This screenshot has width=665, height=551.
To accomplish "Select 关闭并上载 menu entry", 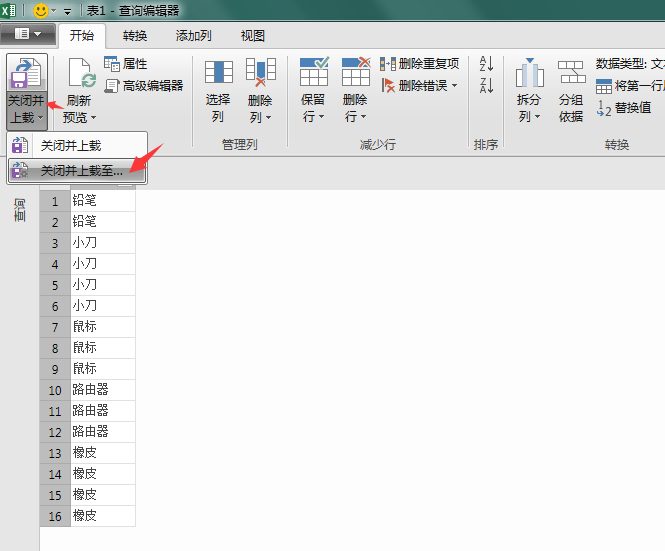I will coord(77,146).
